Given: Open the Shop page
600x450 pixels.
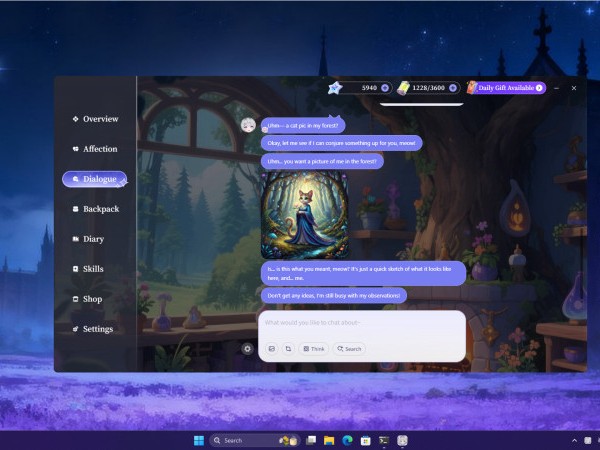Looking at the screenshot, I should [87, 299].
